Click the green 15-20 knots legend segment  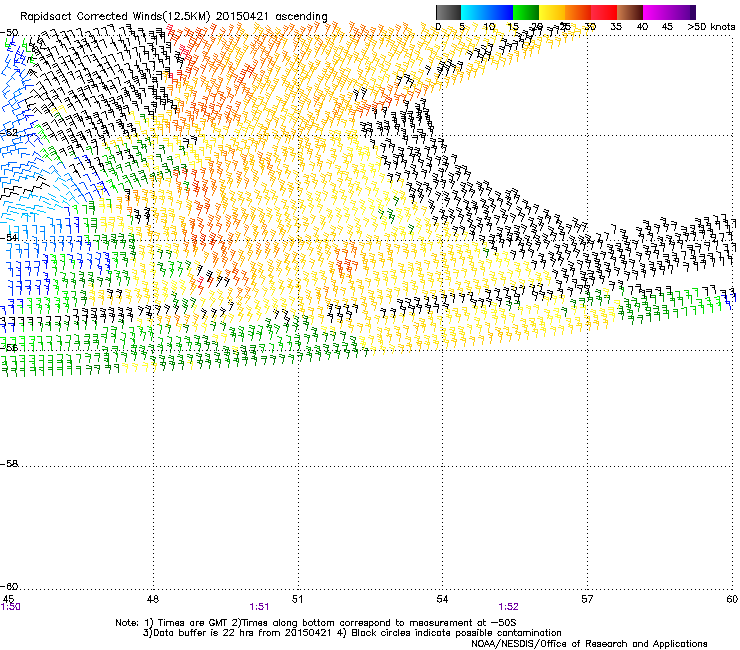pos(526,12)
